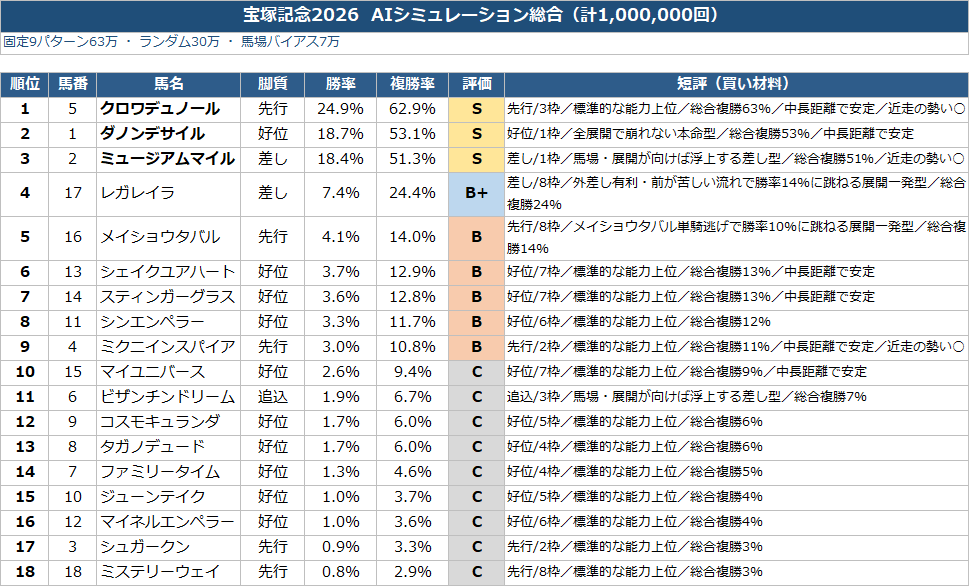Click the 脚質 column header
The width and height of the screenshot is (969, 586).
[273, 84]
